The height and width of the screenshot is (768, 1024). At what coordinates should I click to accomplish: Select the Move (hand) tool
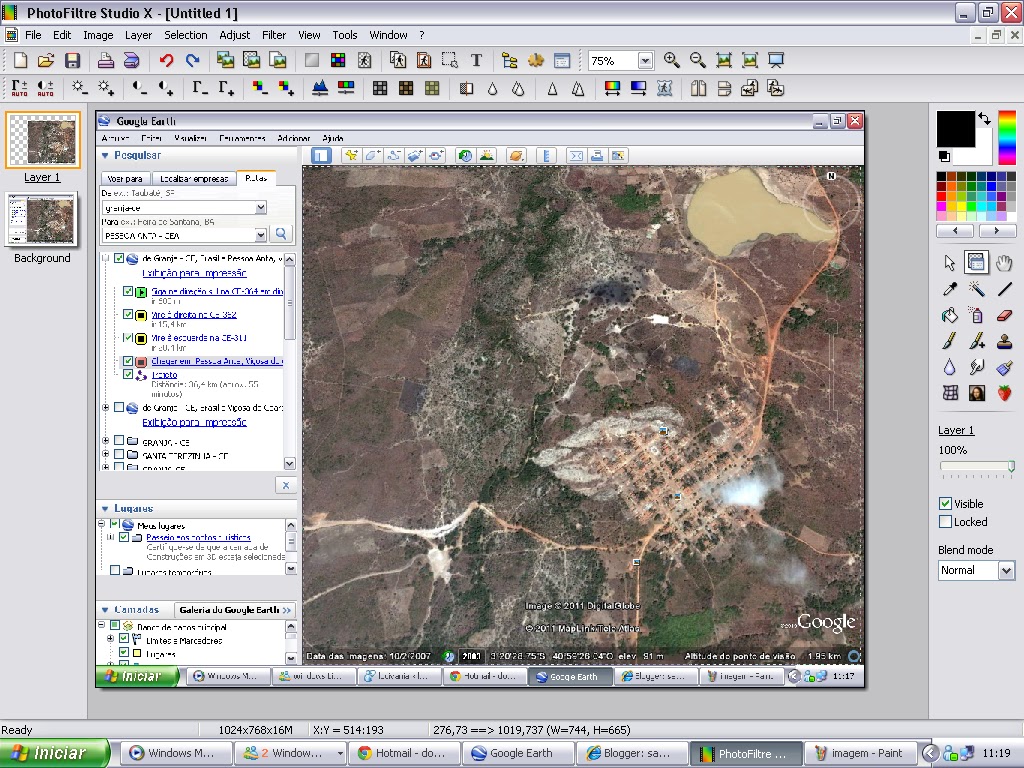pyautogui.click(x=1004, y=263)
